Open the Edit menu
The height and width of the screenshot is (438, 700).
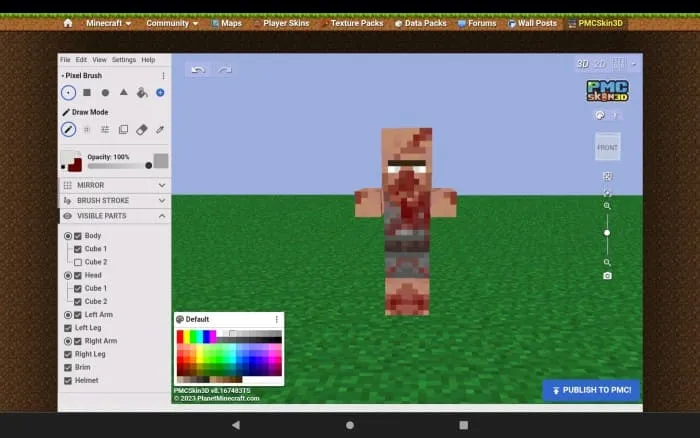[81, 60]
